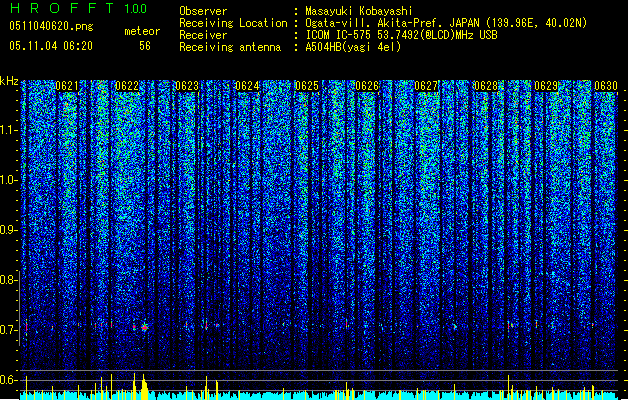The image size is (629, 400).
Task: Click the 0625 time marker
Action: tap(307, 86)
